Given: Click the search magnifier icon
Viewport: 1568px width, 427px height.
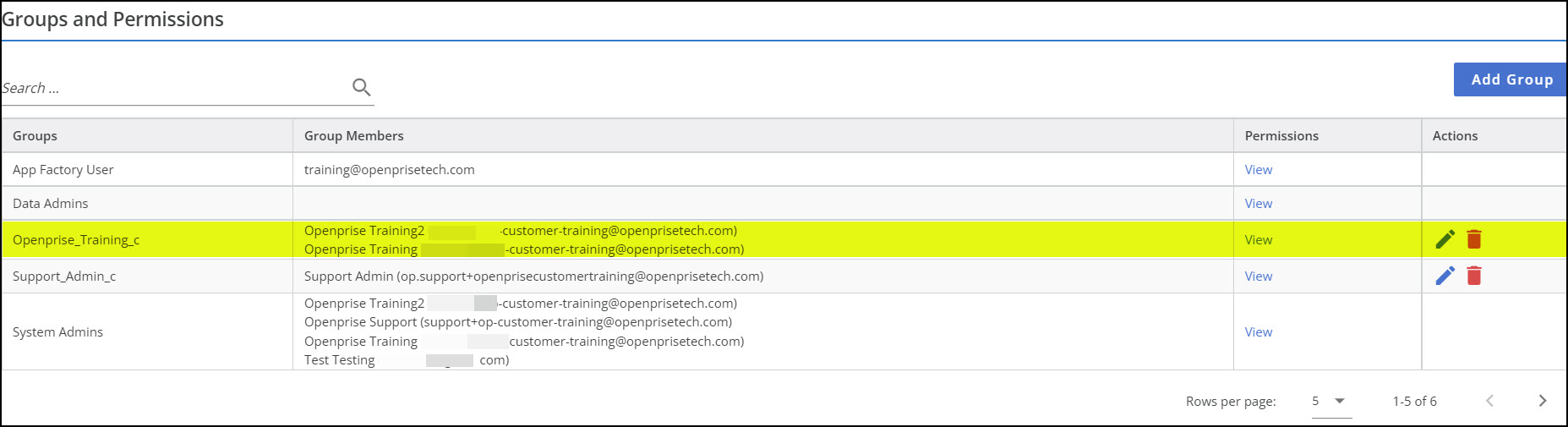Looking at the screenshot, I should (x=361, y=87).
